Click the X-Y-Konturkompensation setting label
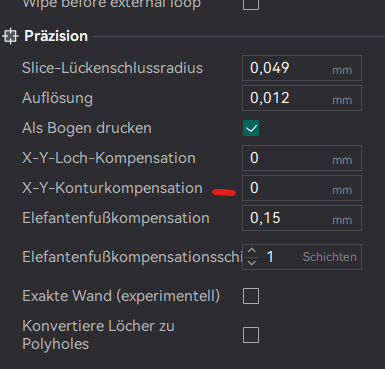385x369 pixels. point(112,188)
